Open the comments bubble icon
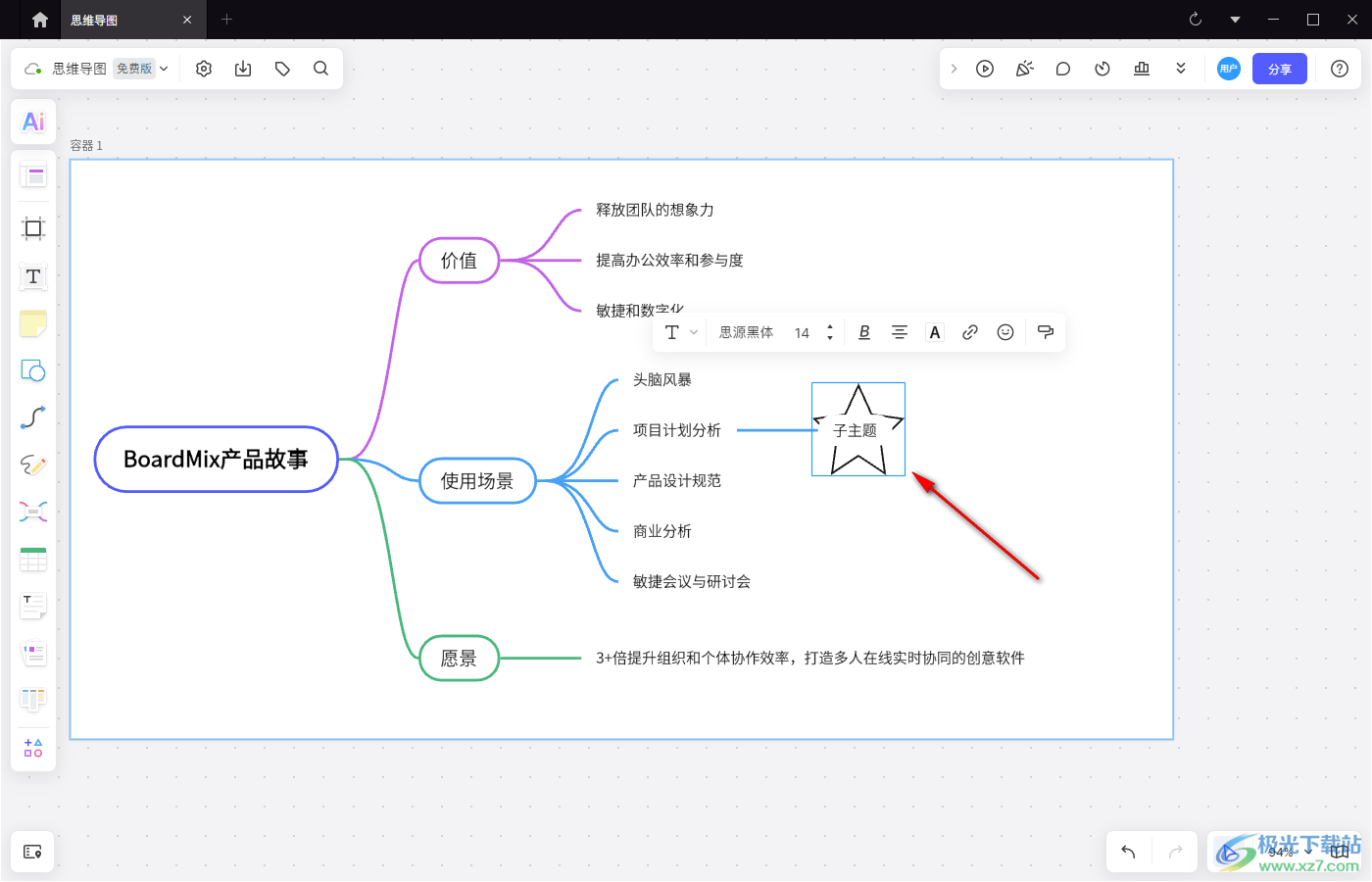Screen dimensions: 1372x882 click(x=1063, y=69)
